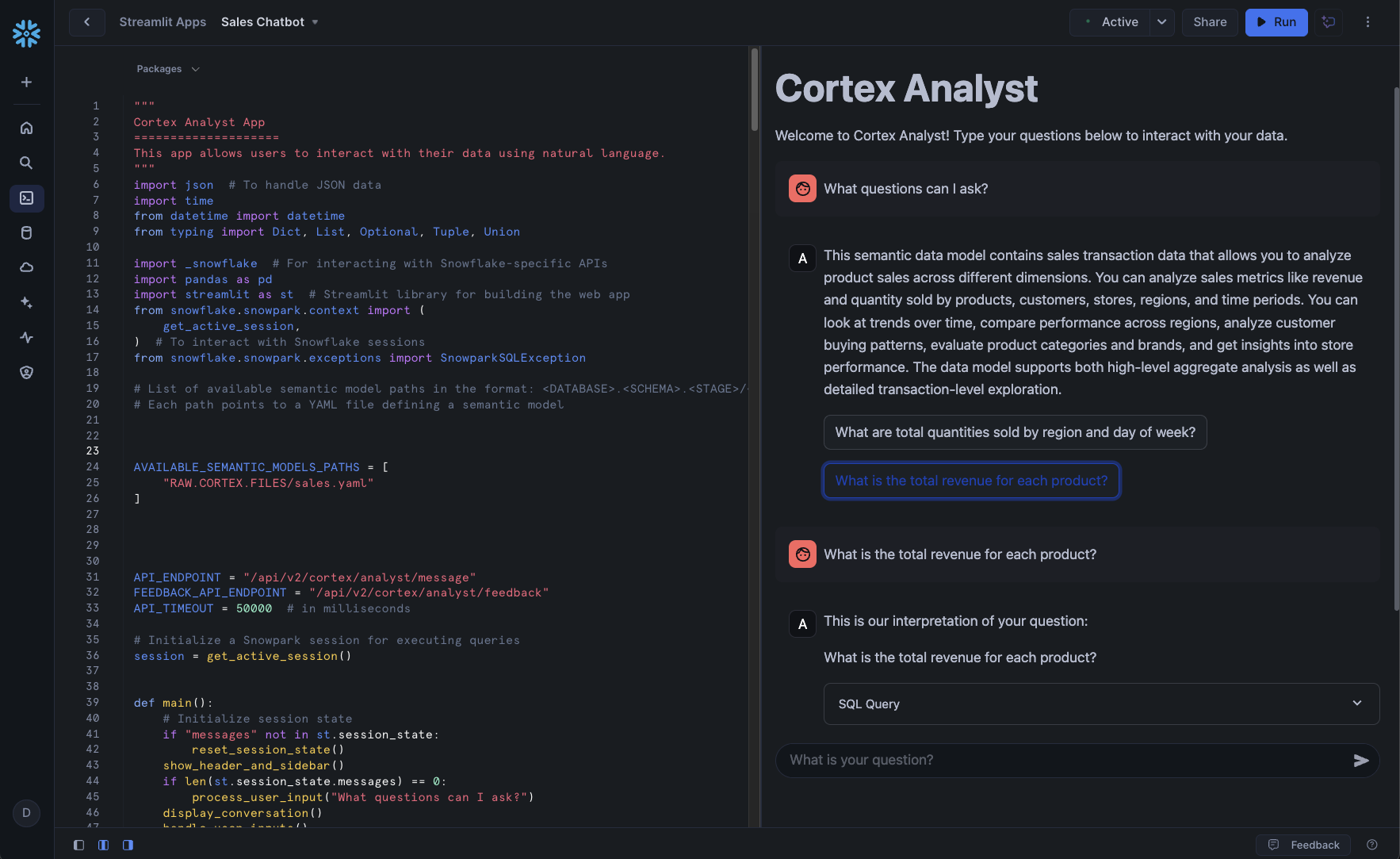Open the Data database icon in sidebar
This screenshot has width=1400, height=859.
26,232
